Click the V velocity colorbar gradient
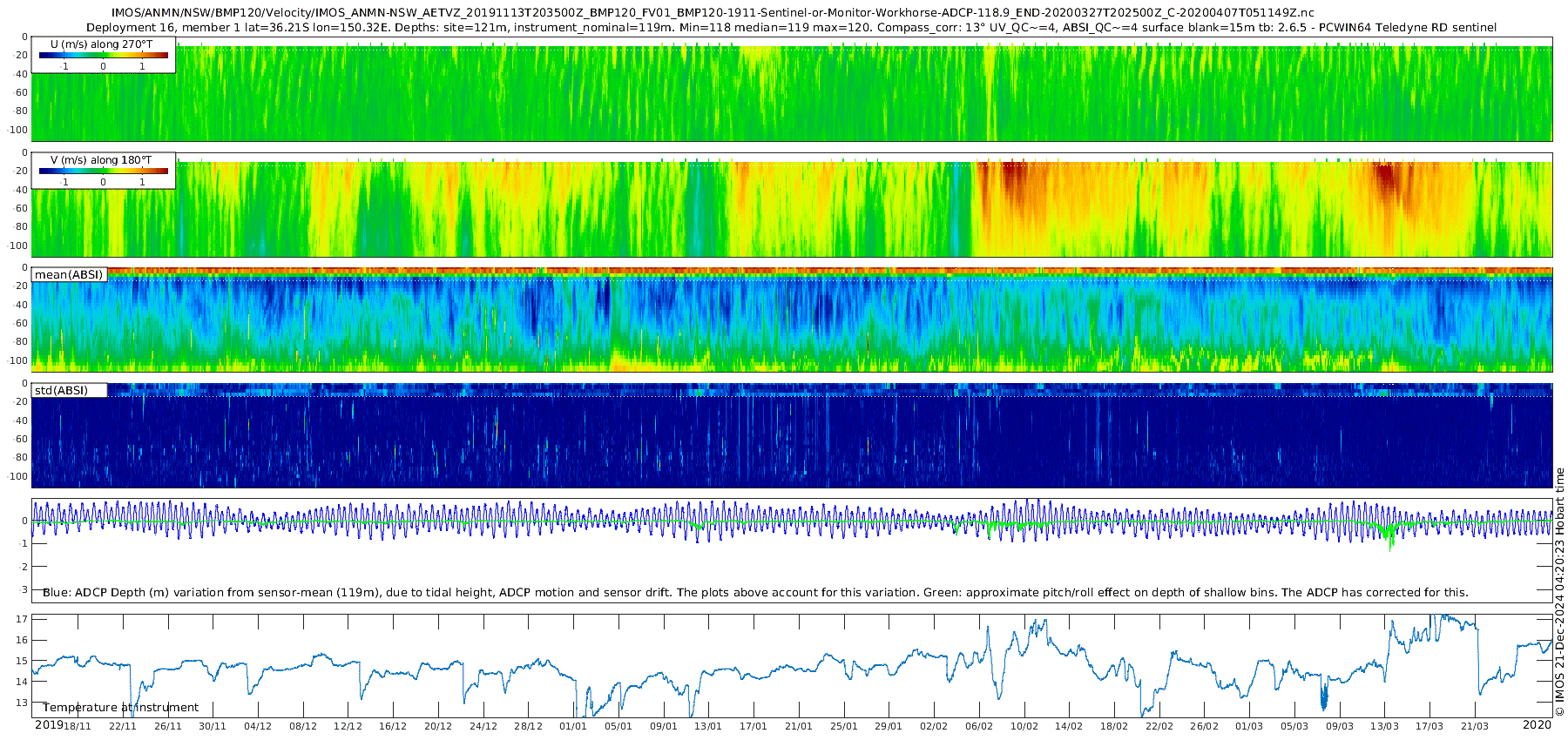 pyautogui.click(x=104, y=171)
